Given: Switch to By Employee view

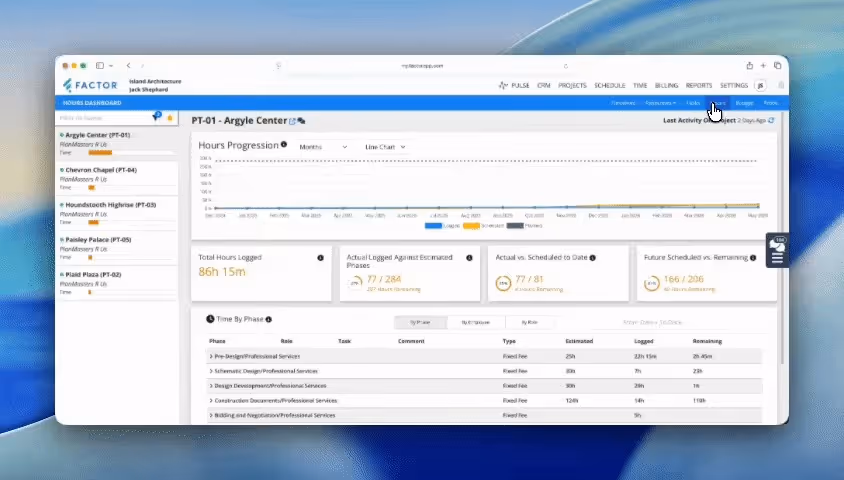Looking at the screenshot, I should click(x=476, y=322).
